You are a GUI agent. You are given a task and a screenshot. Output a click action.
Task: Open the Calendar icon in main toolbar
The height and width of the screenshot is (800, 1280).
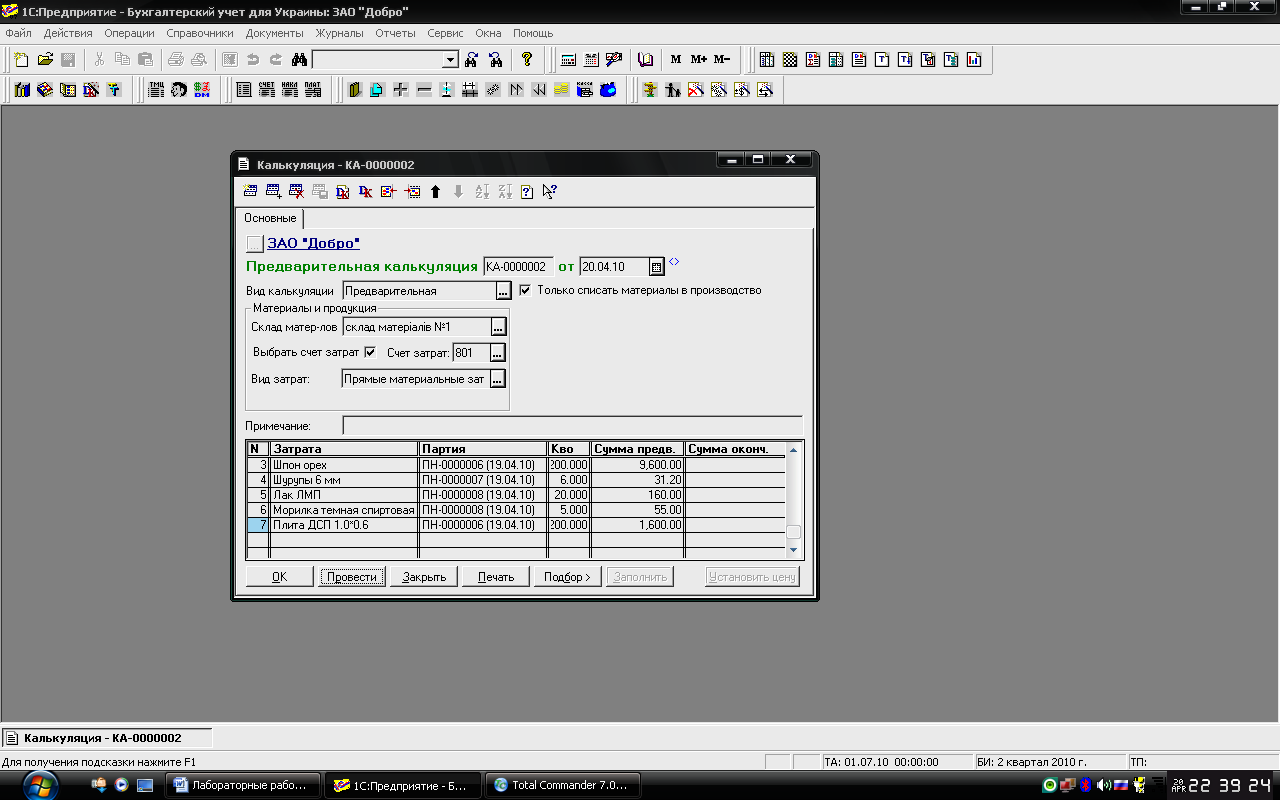(591, 60)
